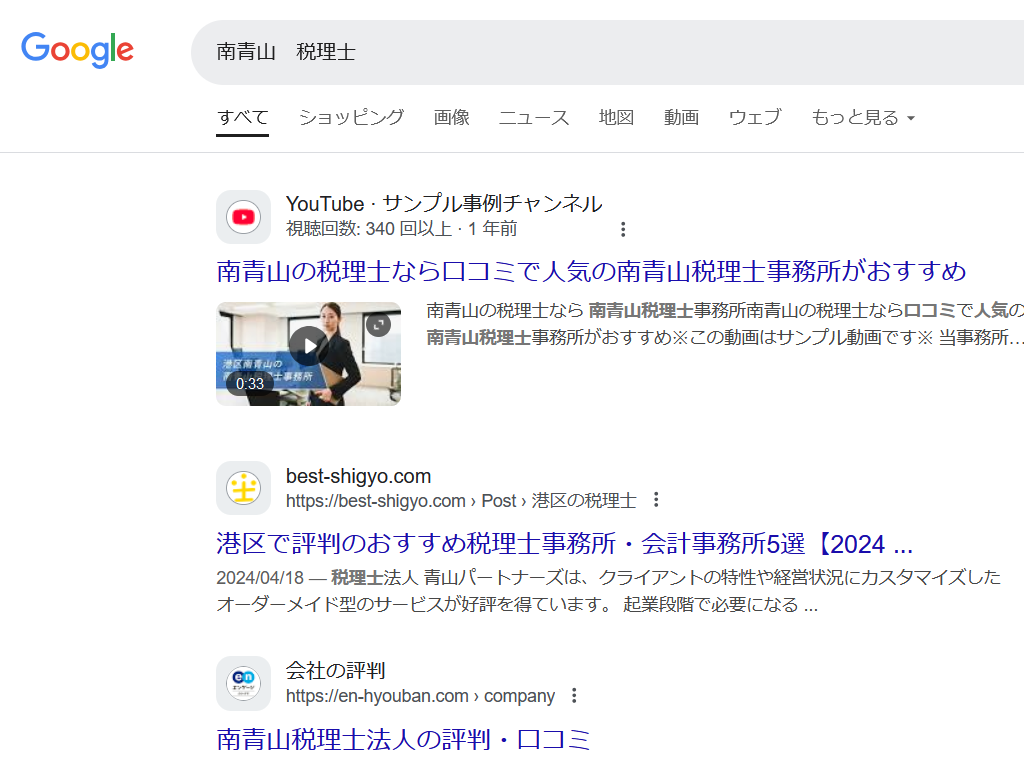
Task: Select the ウェブ tab
Action: 754,118
